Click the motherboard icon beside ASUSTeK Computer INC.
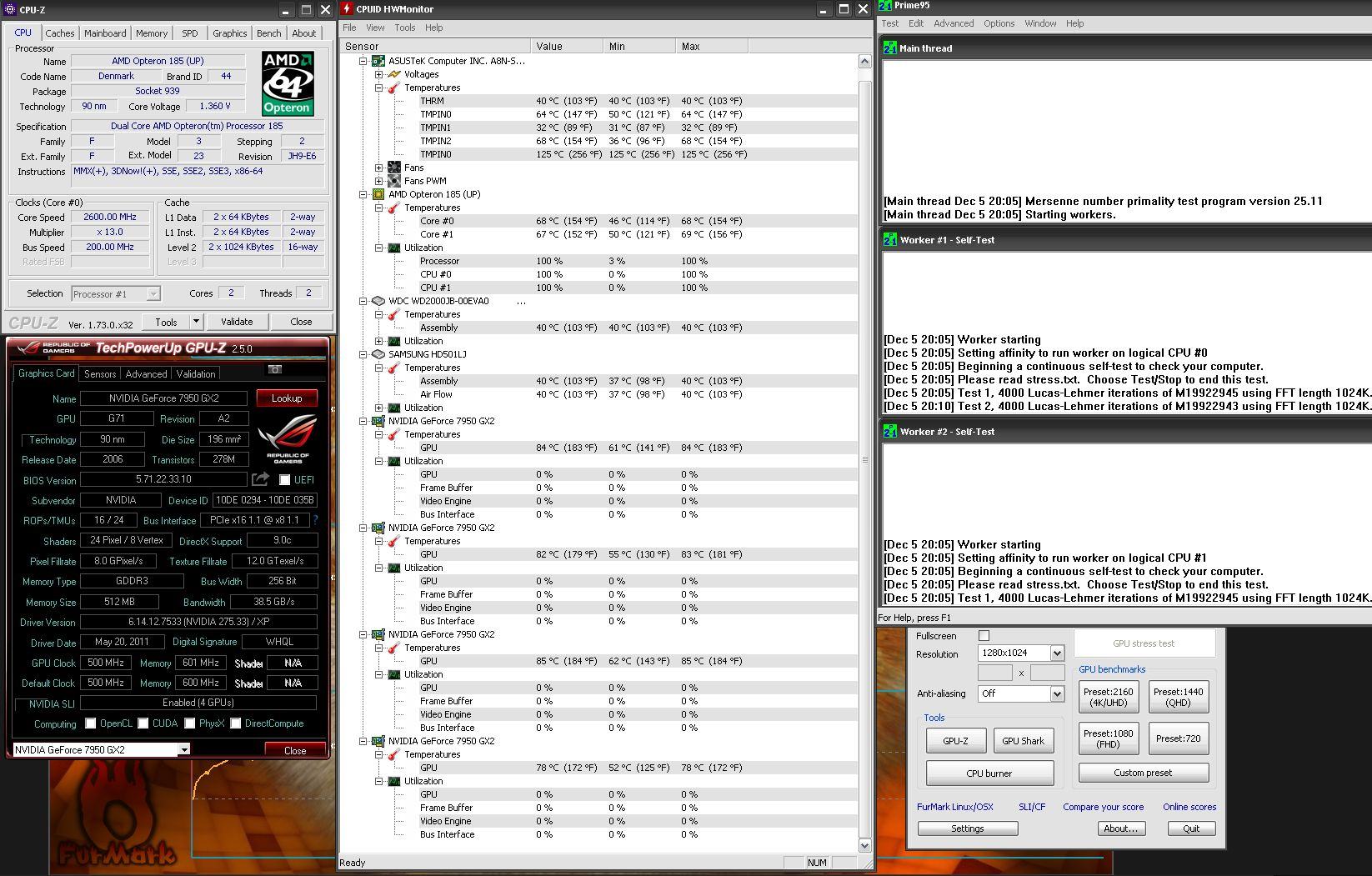This screenshot has height=876, width=1372. coord(378,61)
